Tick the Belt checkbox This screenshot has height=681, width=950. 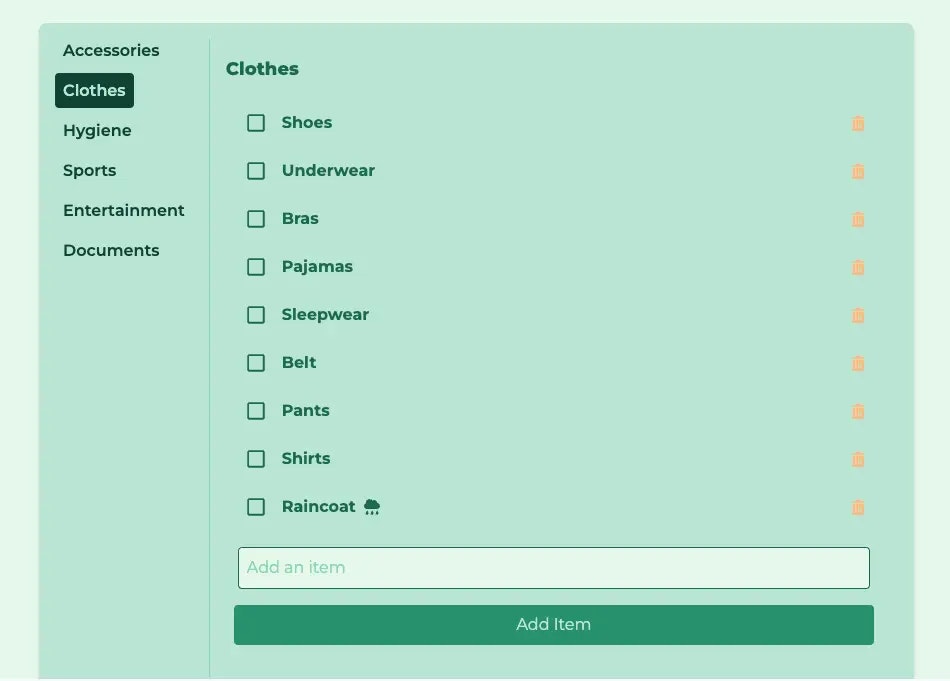pos(256,363)
